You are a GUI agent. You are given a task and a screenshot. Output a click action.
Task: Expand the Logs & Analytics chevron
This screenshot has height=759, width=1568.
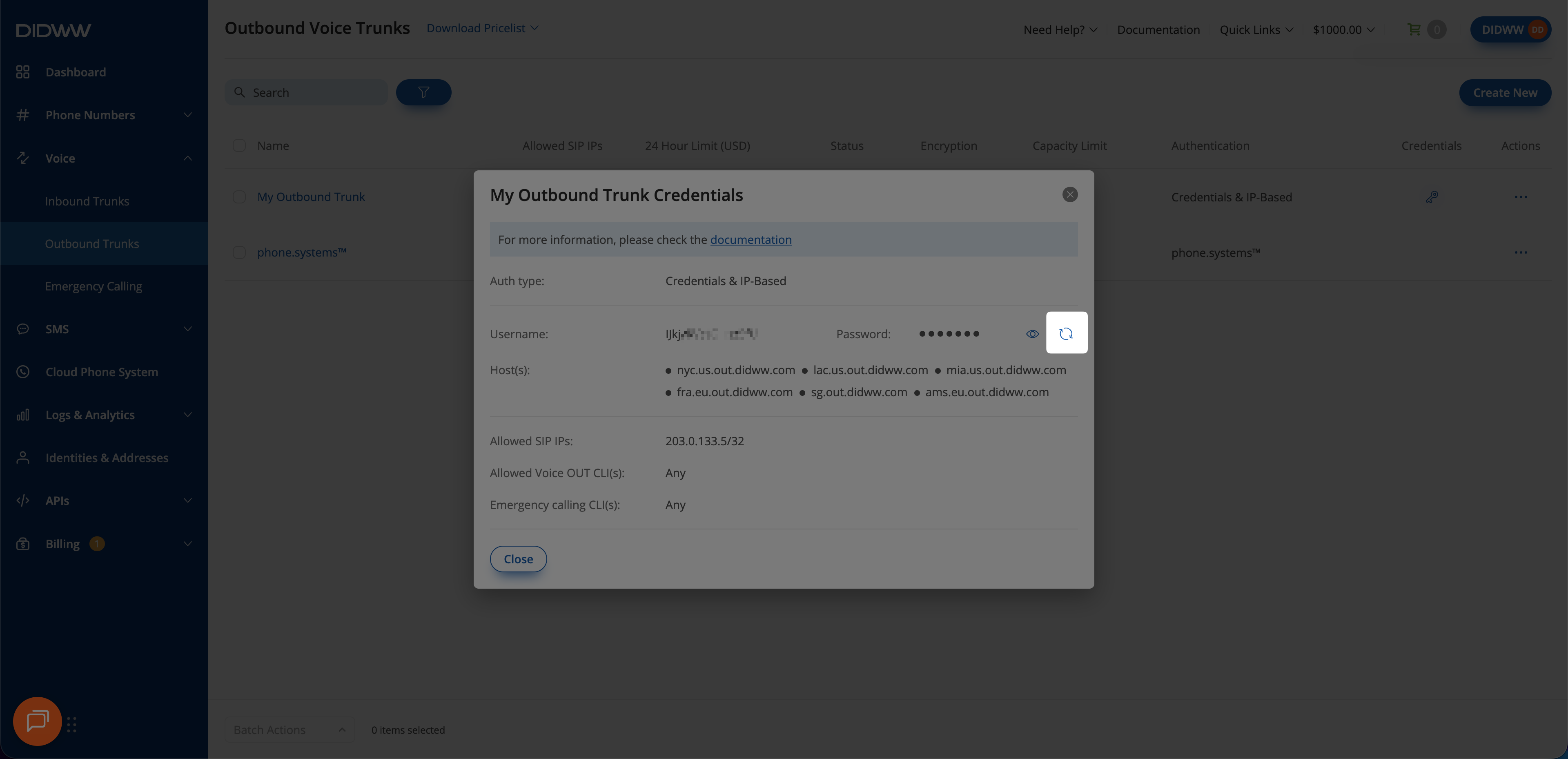point(187,415)
